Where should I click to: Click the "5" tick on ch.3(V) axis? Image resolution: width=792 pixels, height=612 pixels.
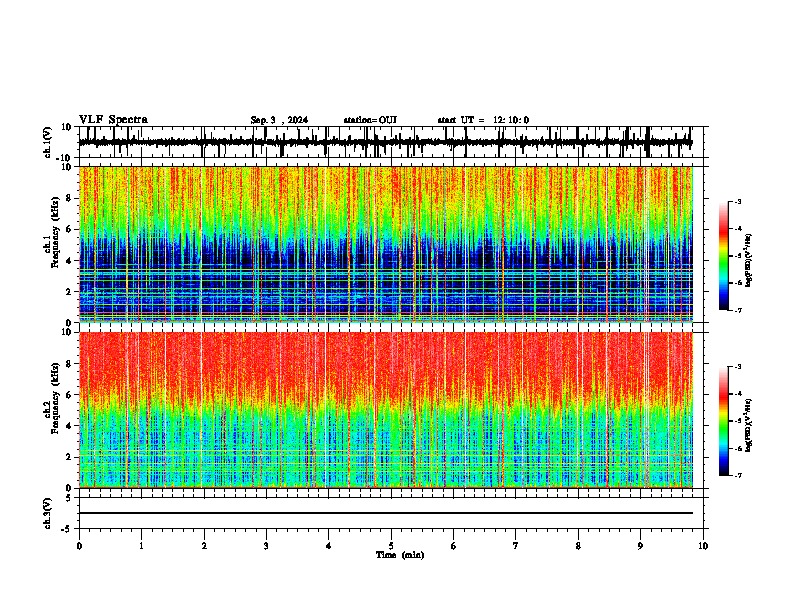click(x=69, y=498)
